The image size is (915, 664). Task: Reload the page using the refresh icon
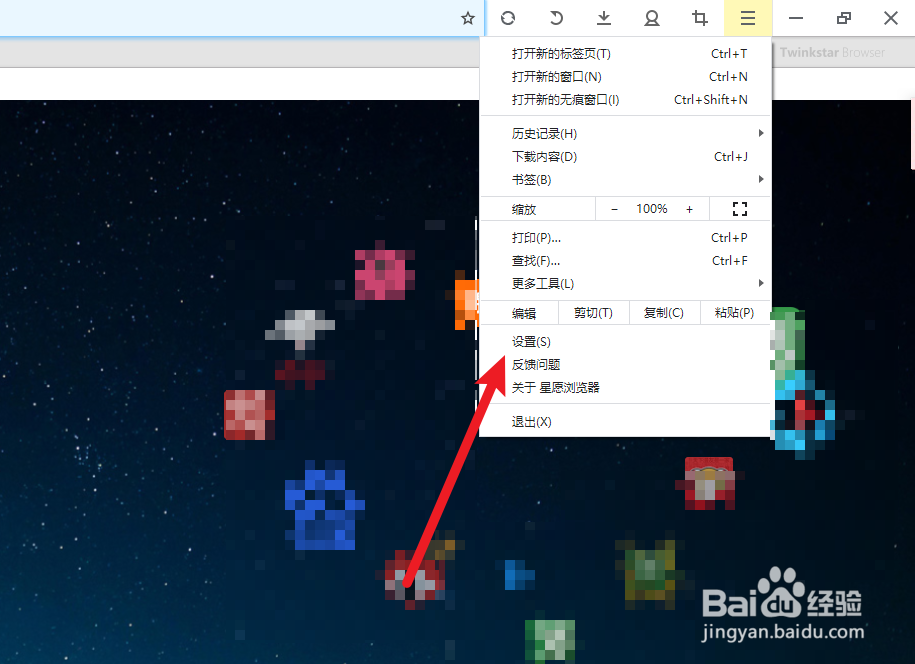point(508,18)
